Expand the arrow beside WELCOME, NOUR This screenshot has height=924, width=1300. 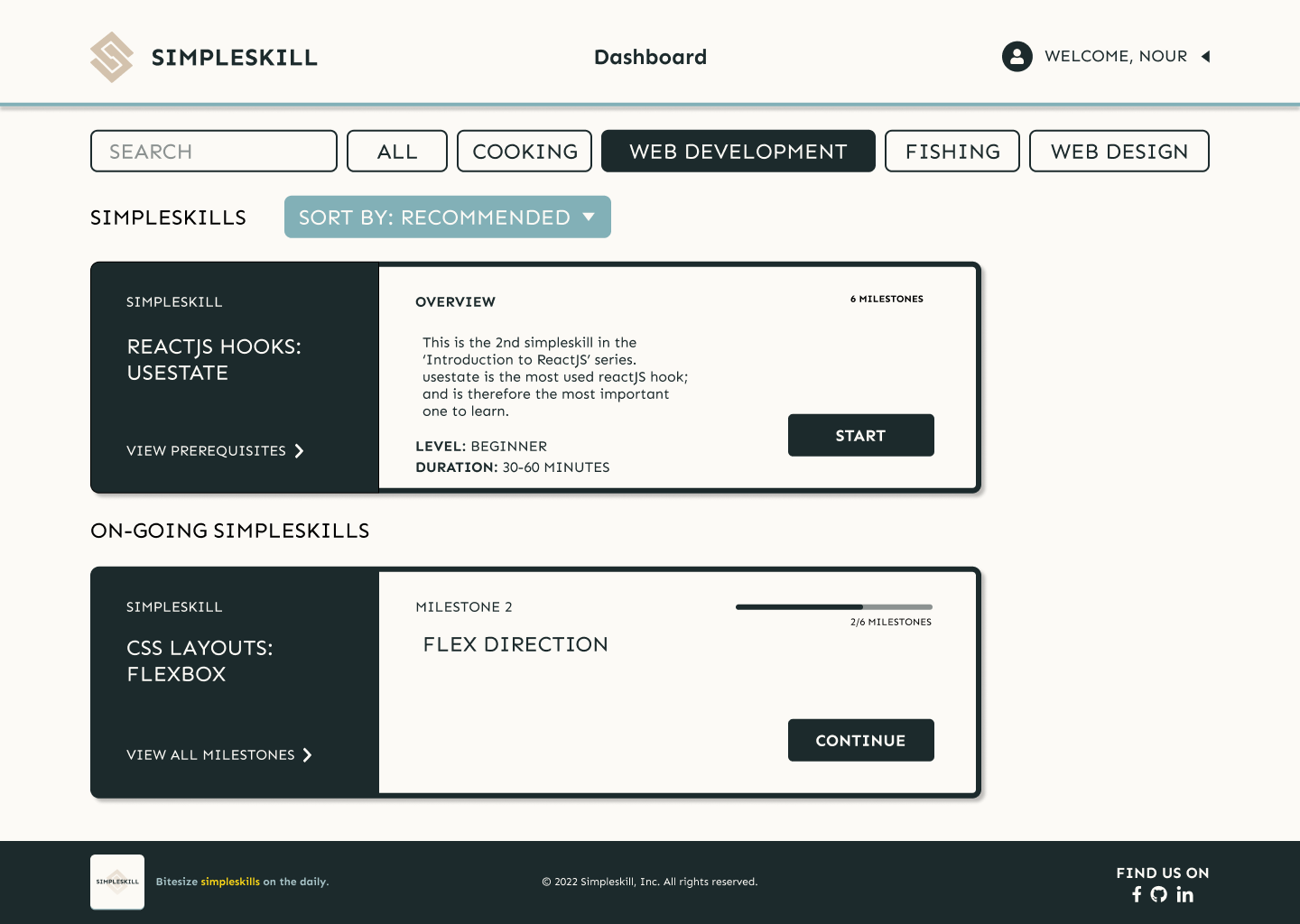(x=1206, y=56)
